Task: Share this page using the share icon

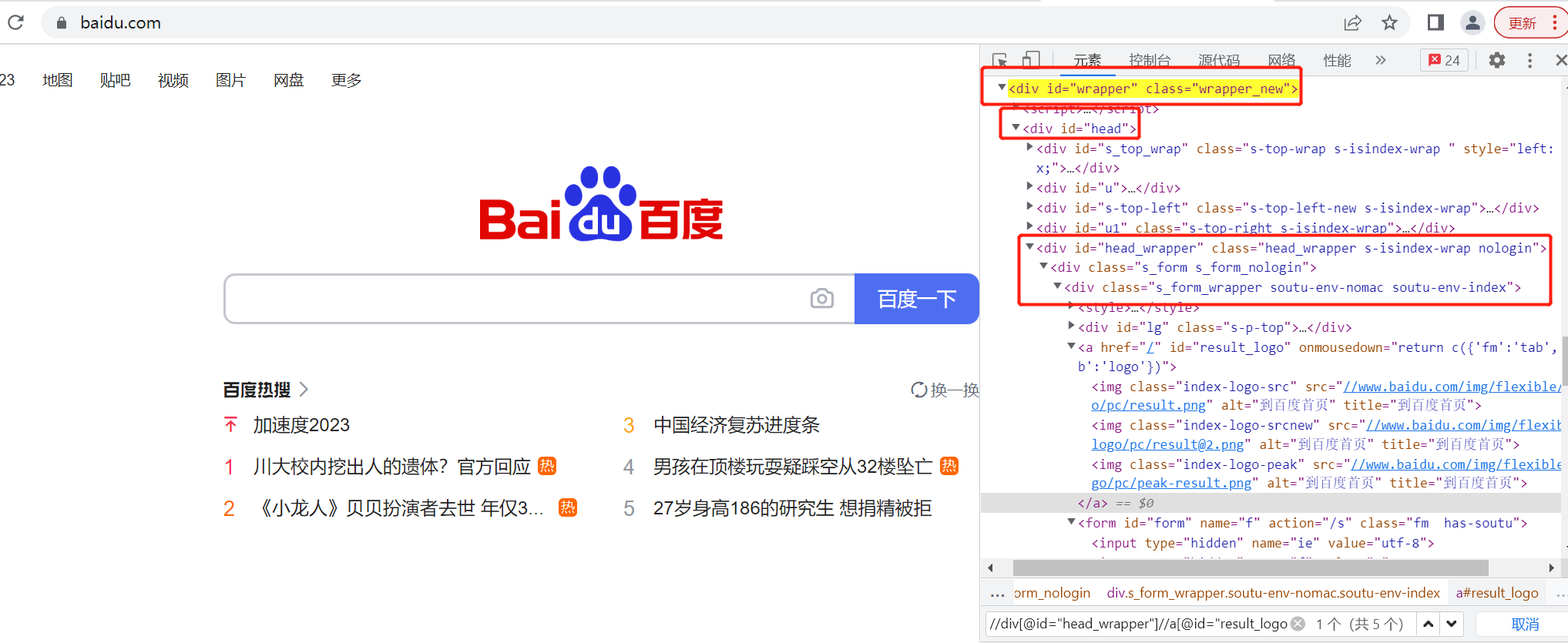Action: tap(1352, 23)
